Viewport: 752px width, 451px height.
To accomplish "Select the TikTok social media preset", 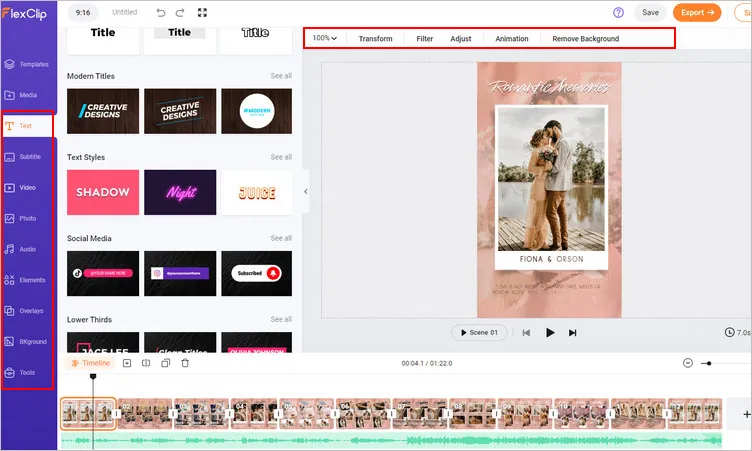I will coord(103,273).
